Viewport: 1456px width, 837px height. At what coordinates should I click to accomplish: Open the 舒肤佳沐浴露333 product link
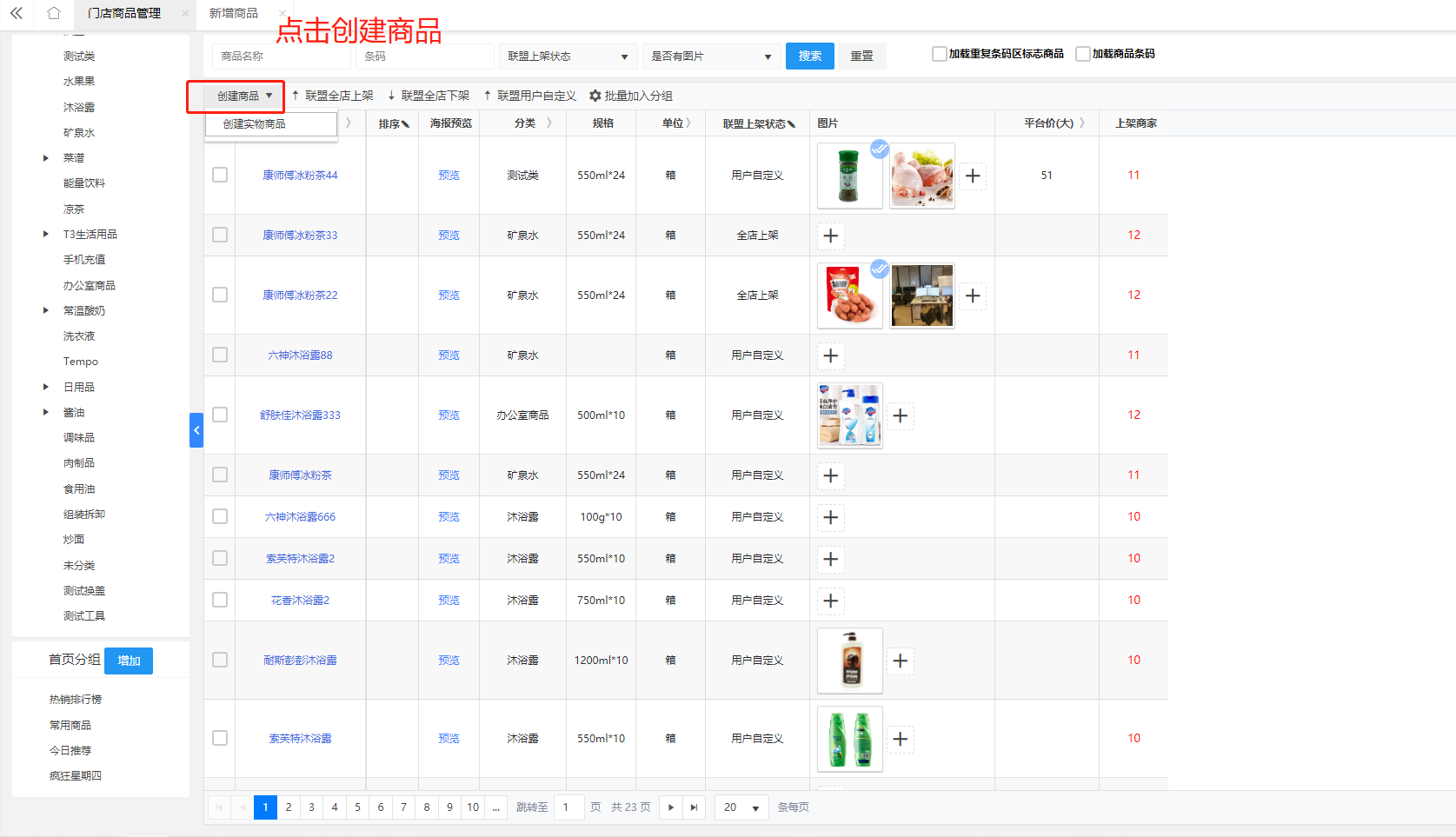pyautogui.click(x=300, y=415)
